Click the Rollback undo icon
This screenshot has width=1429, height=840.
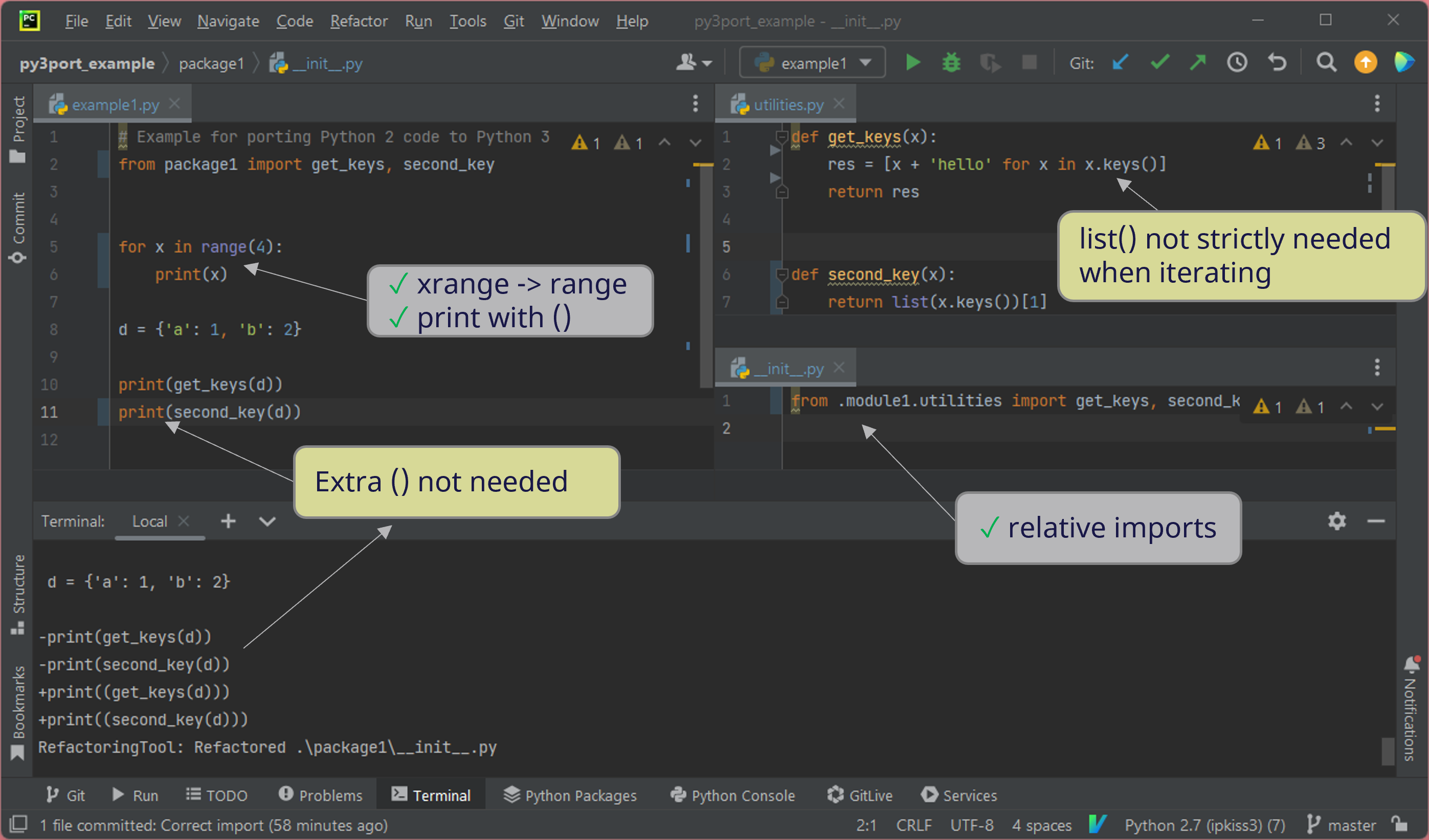tap(1277, 62)
